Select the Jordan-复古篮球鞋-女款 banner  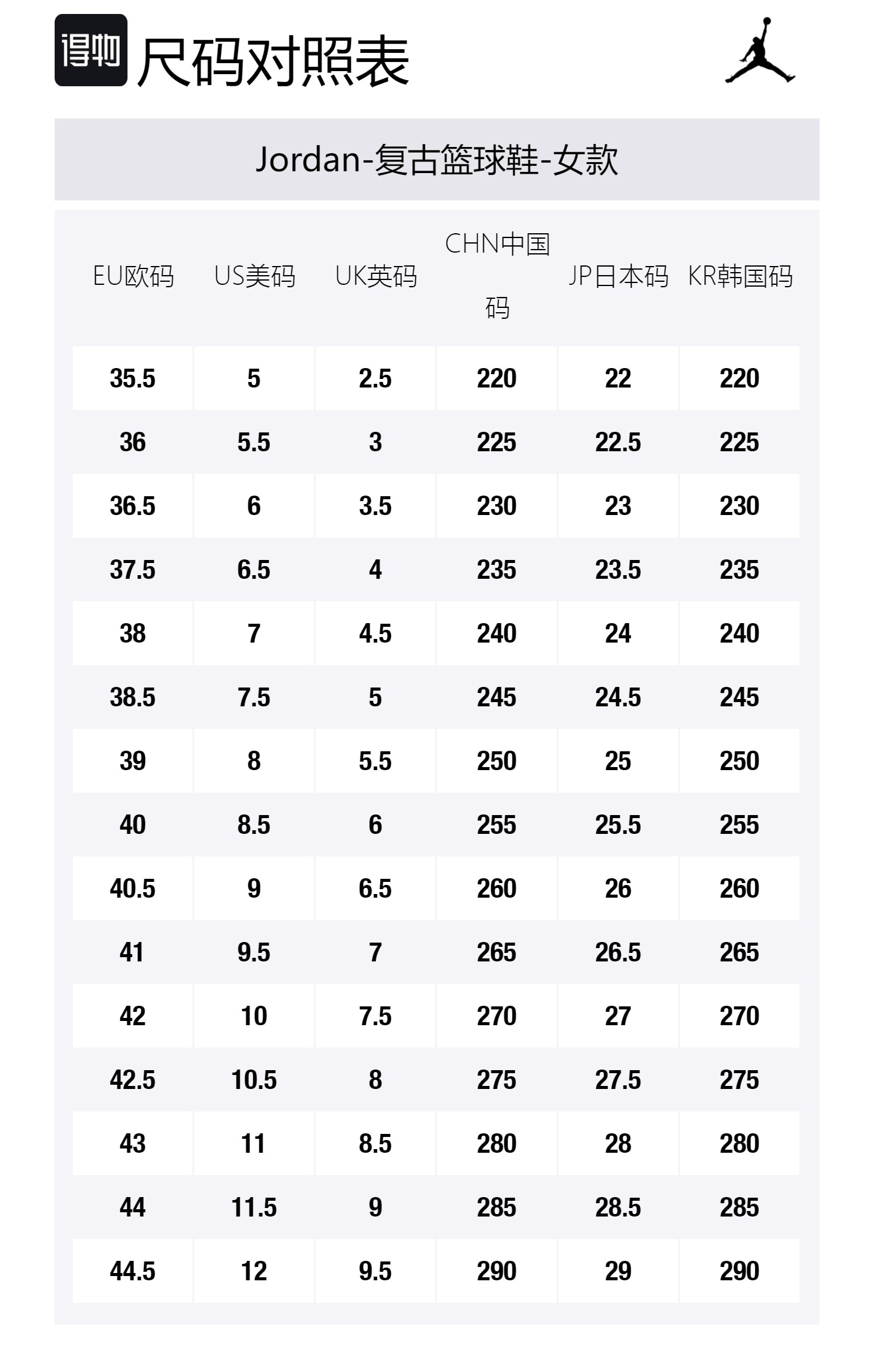436,160
